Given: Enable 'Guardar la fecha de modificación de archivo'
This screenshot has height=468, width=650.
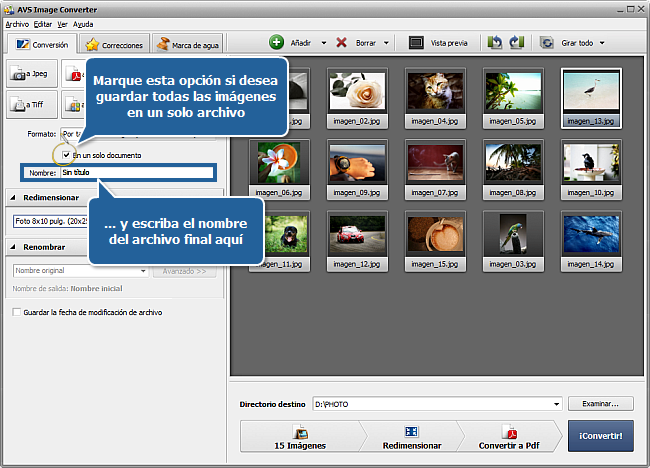Looking at the screenshot, I should tap(16, 312).
